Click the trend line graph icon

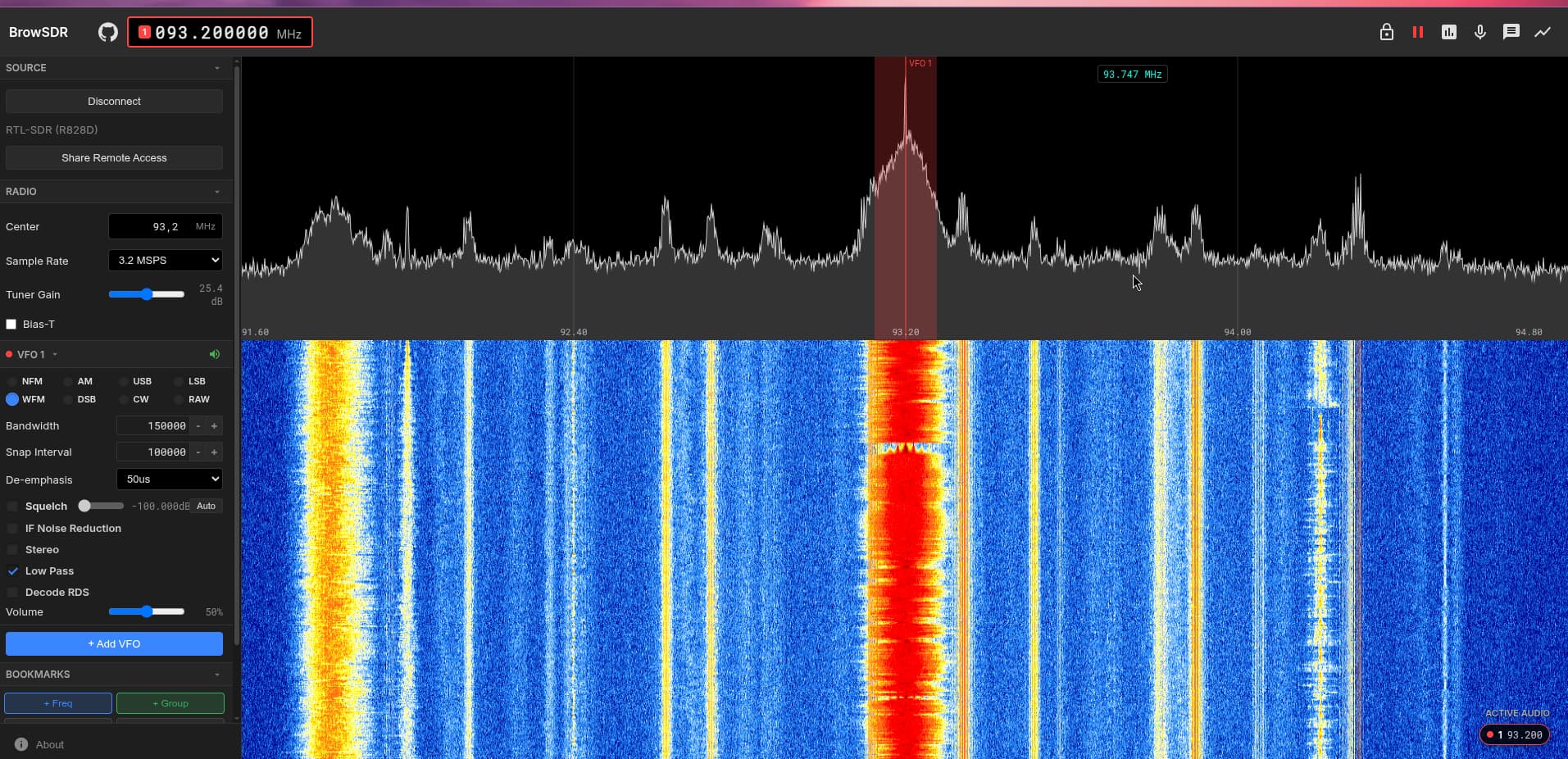(1542, 32)
